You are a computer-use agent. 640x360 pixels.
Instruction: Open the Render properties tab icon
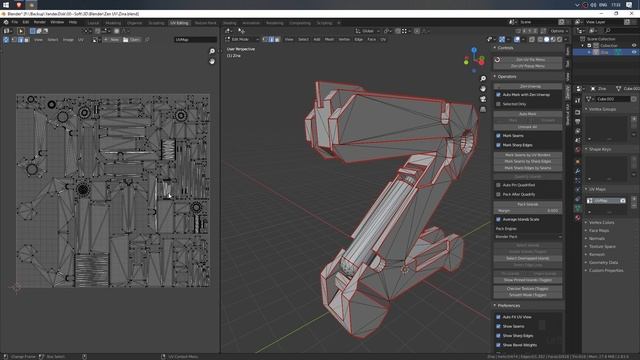(x=578, y=112)
